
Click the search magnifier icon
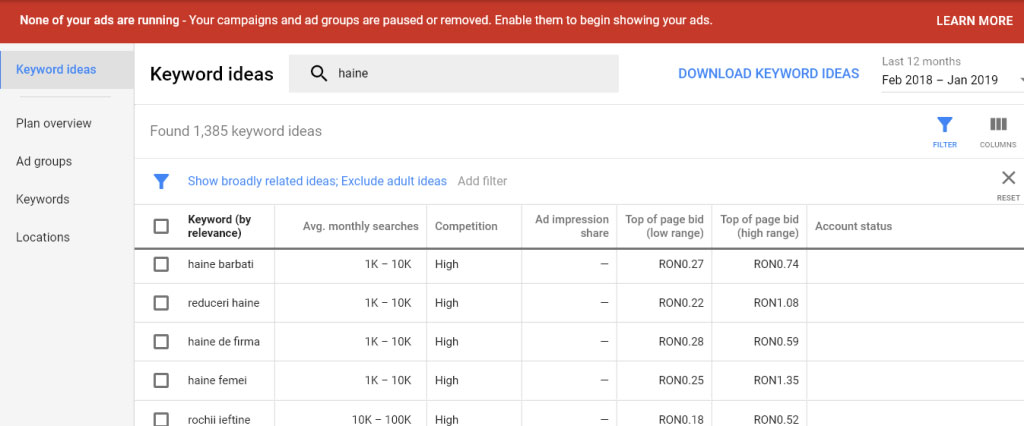coord(319,74)
